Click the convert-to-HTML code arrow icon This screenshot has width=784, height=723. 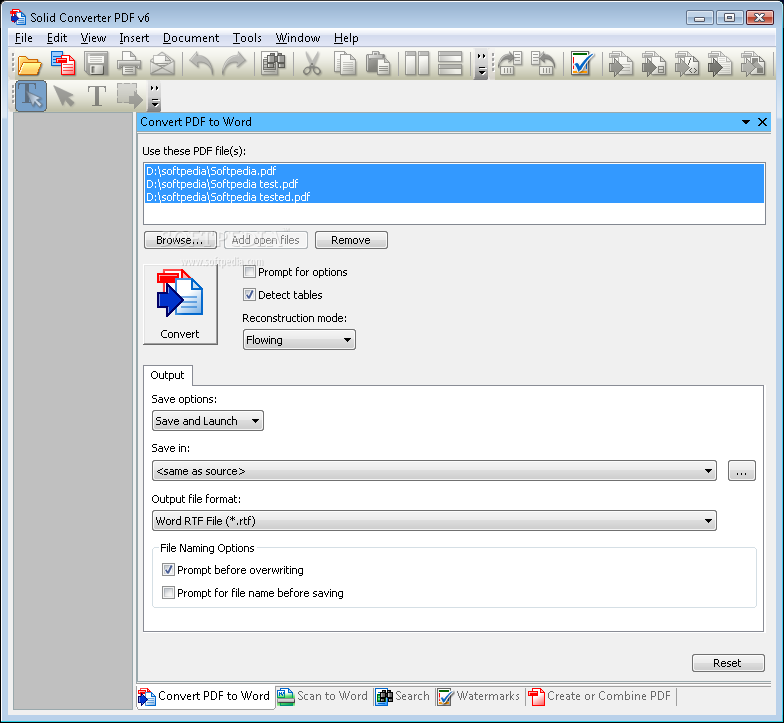[686, 64]
